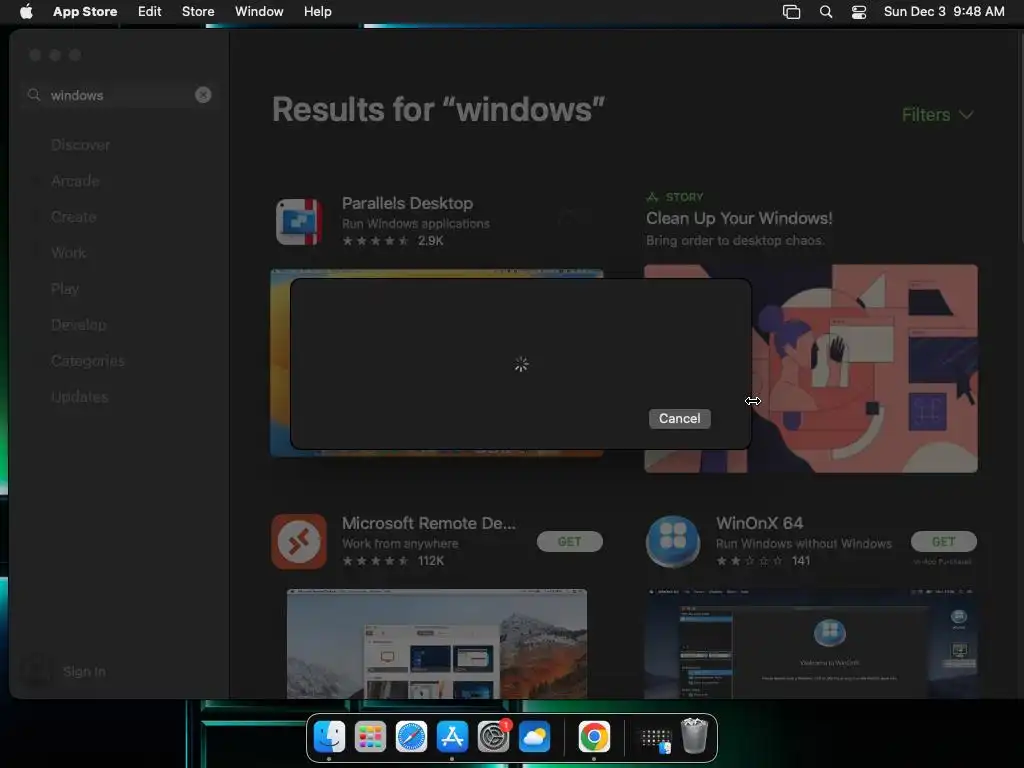Click the Stage Manager icon in menu bar
This screenshot has height=768, width=1024.
click(792, 12)
